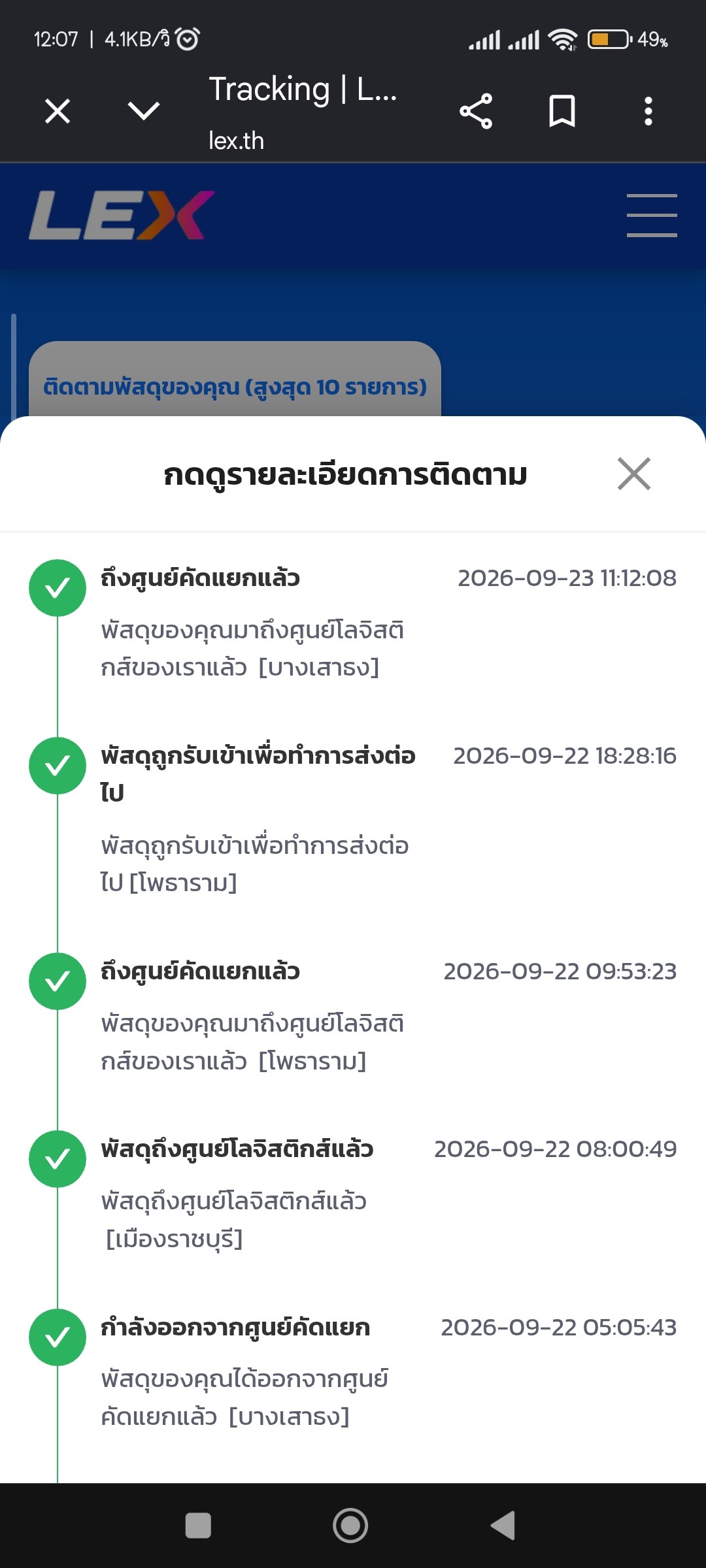This screenshot has height=1568, width=706.
Task: Open the browser three-dot overflow menu
Action: click(648, 111)
